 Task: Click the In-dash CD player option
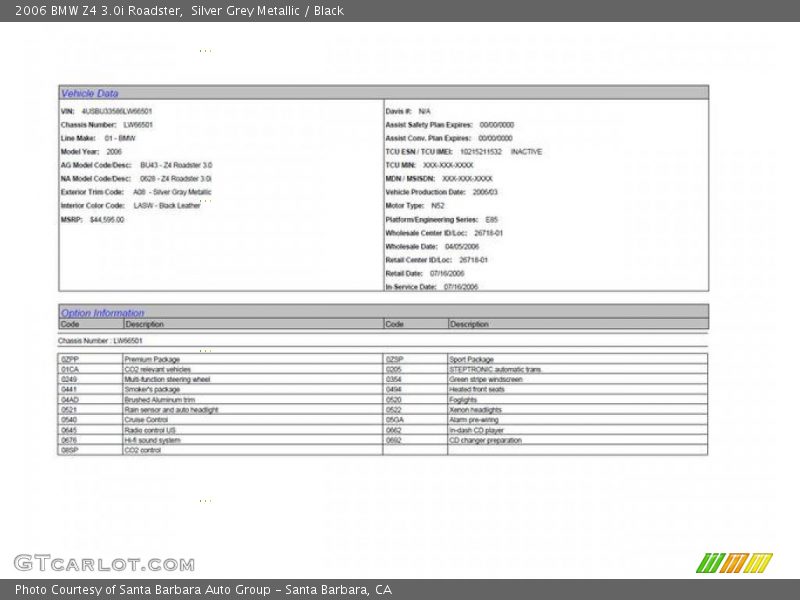[477, 431]
